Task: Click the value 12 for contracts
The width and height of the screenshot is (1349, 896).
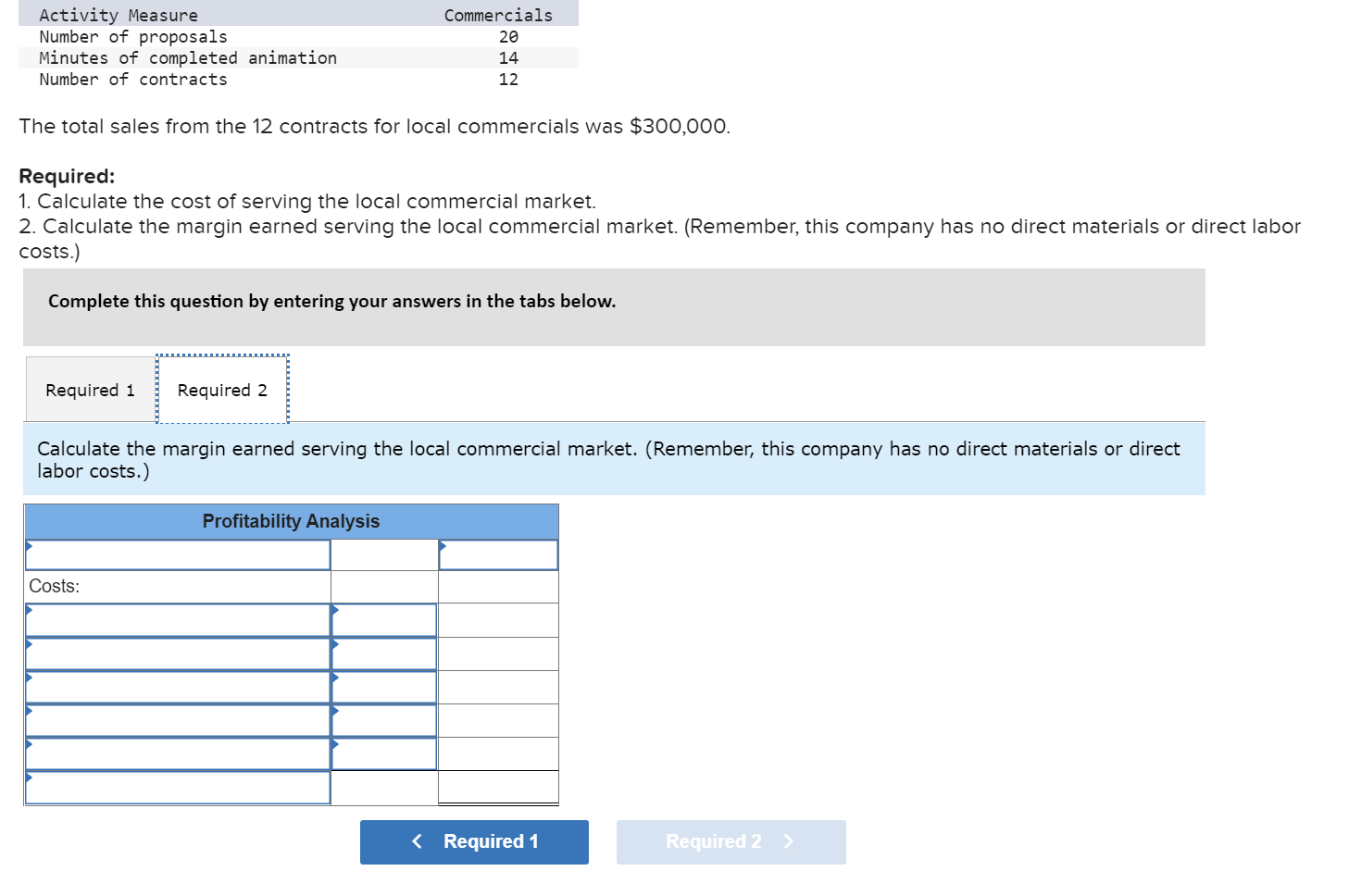Action: pyautogui.click(x=508, y=80)
